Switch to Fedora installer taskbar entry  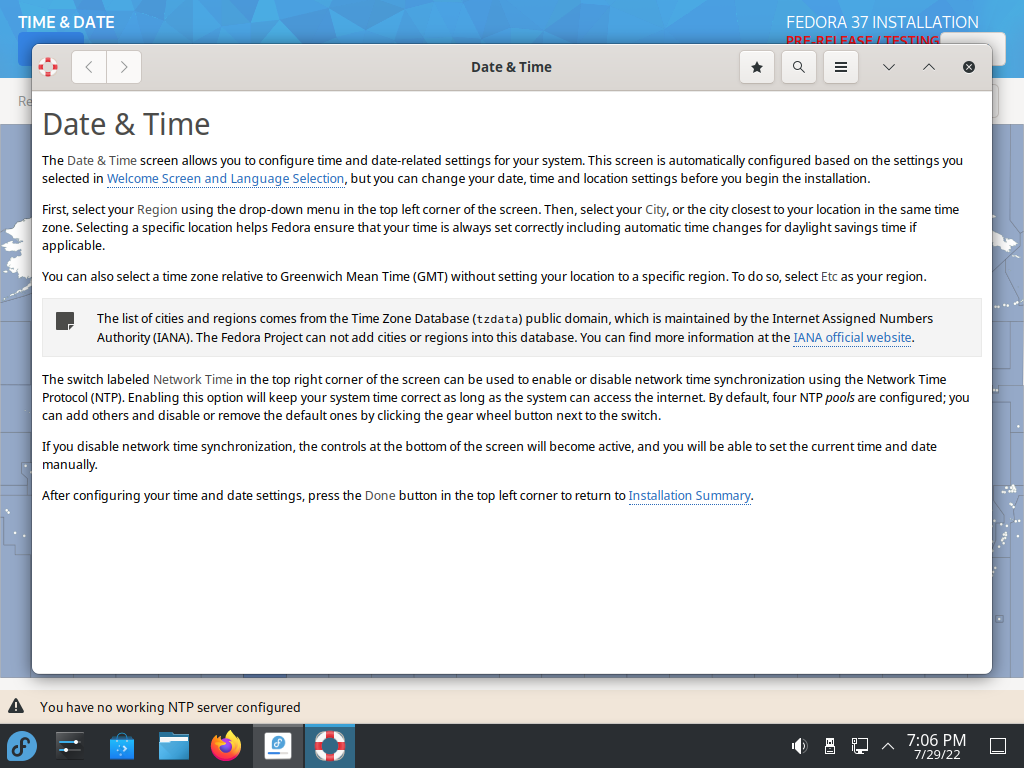coord(278,746)
